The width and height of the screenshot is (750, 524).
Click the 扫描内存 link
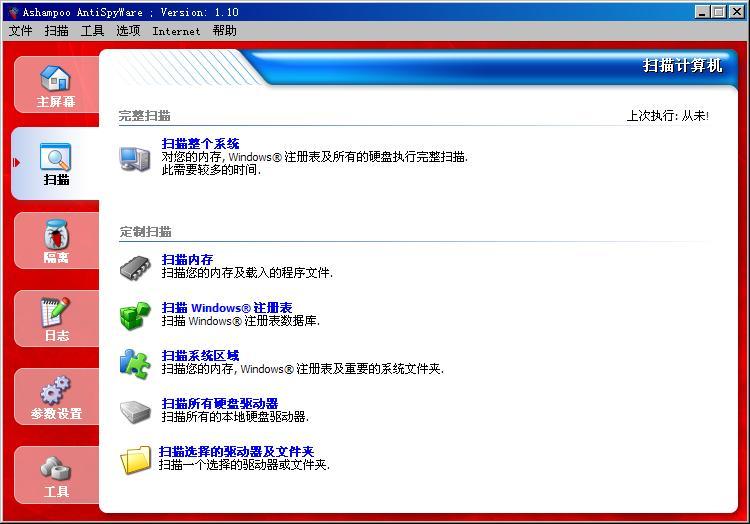188,260
